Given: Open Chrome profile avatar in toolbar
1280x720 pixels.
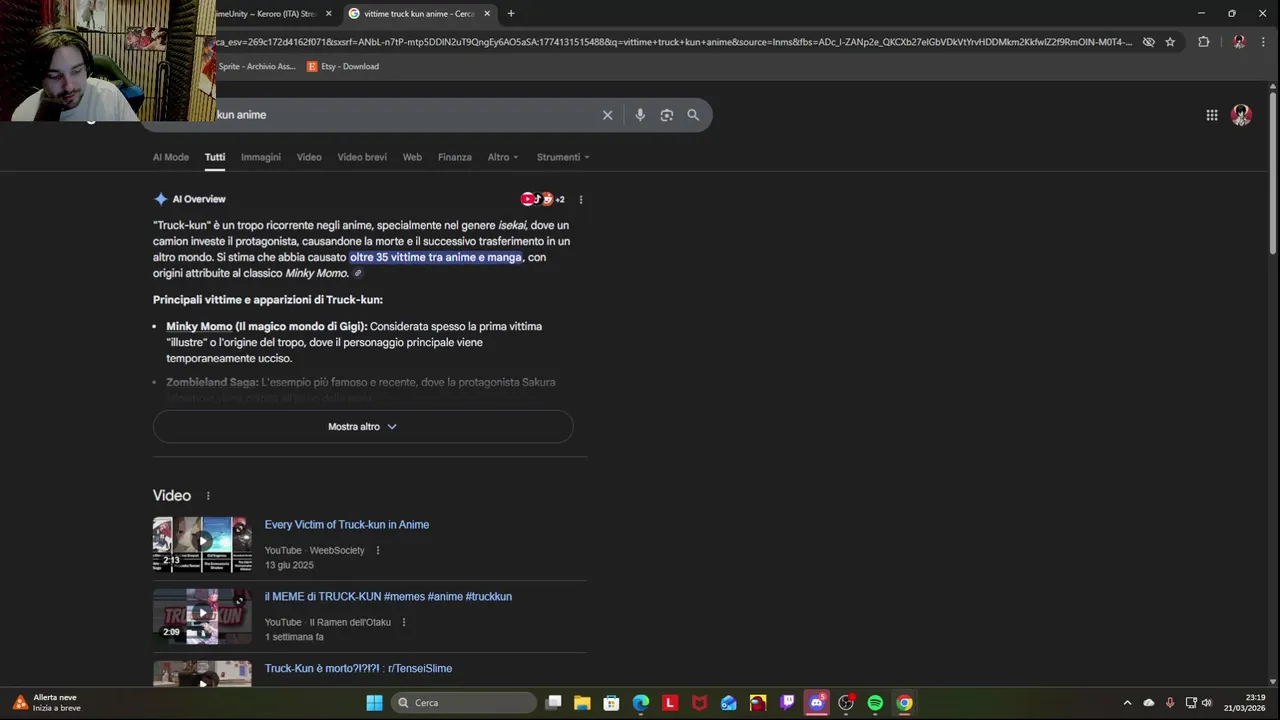Looking at the screenshot, I should pos(1239,42).
